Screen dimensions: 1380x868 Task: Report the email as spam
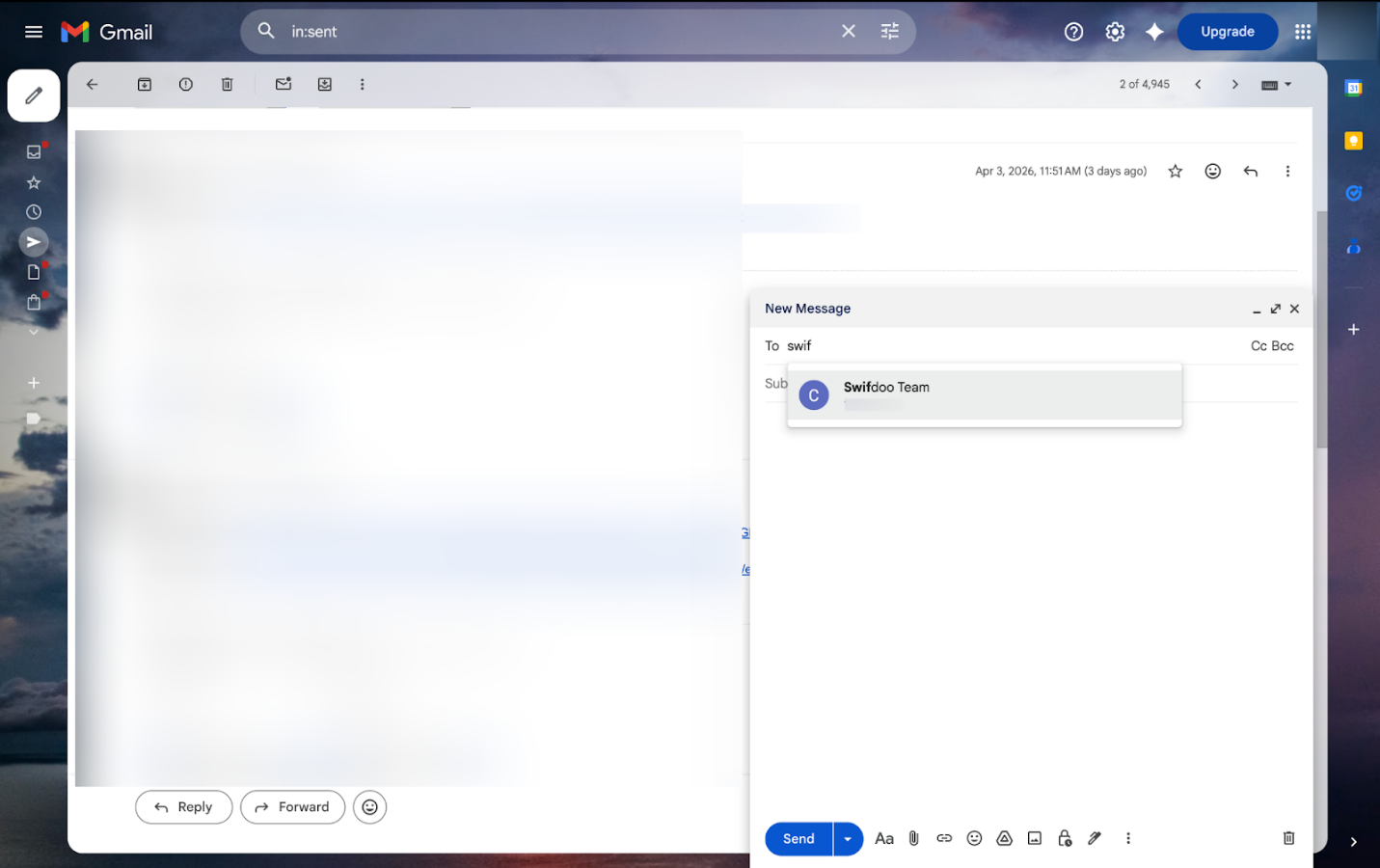point(185,84)
